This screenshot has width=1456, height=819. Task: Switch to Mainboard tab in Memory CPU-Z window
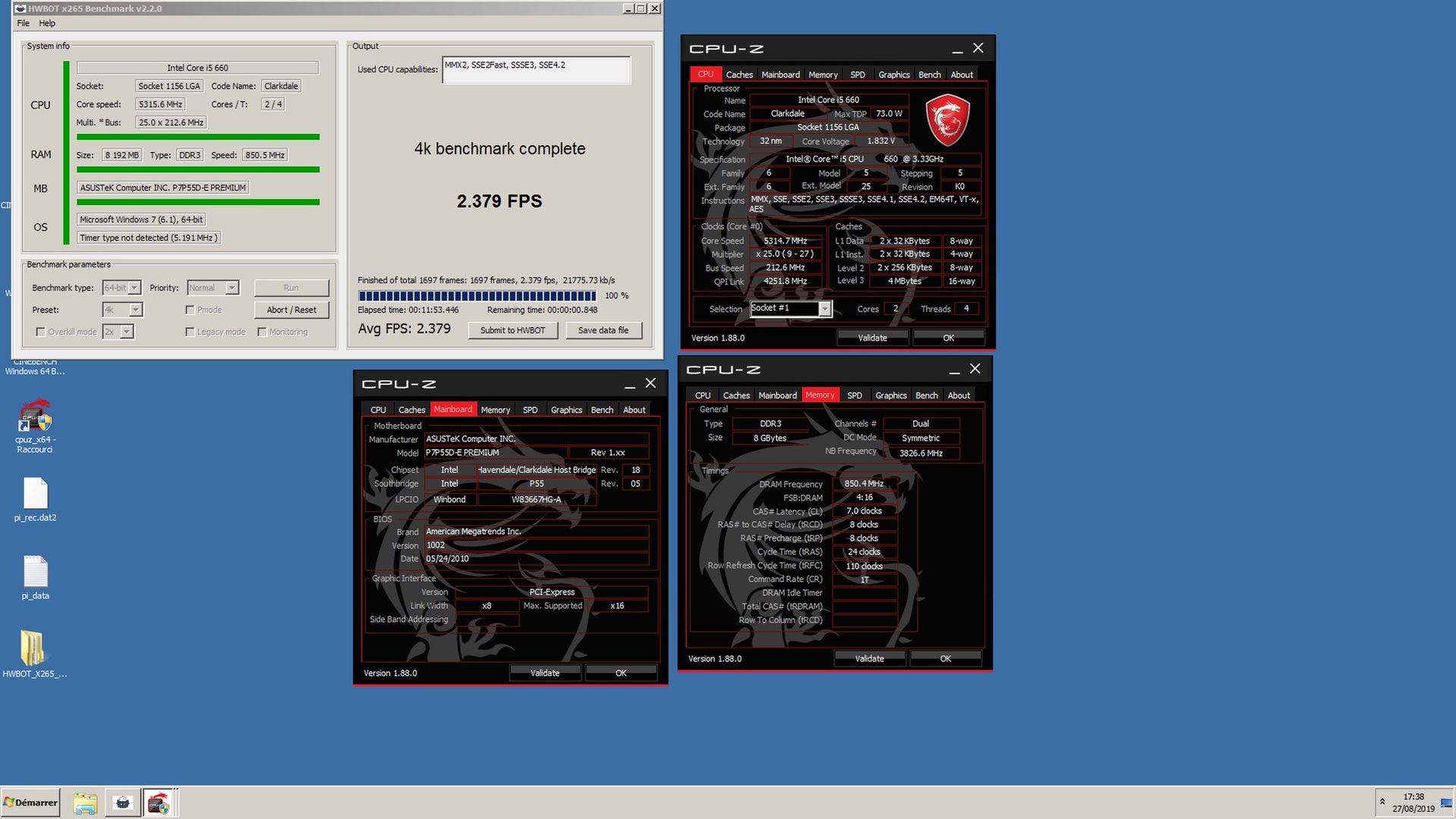pos(777,395)
